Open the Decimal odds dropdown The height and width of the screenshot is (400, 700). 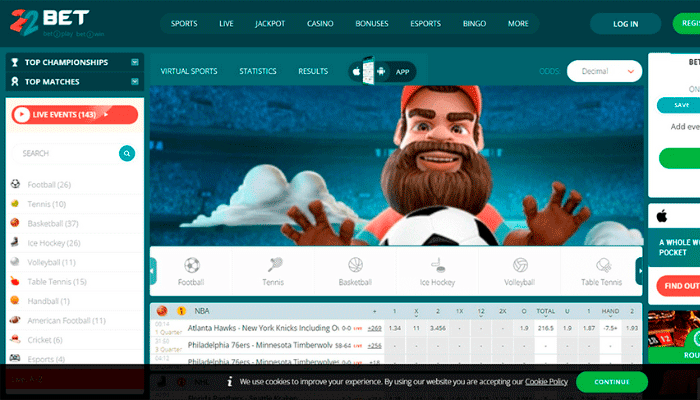[604, 71]
